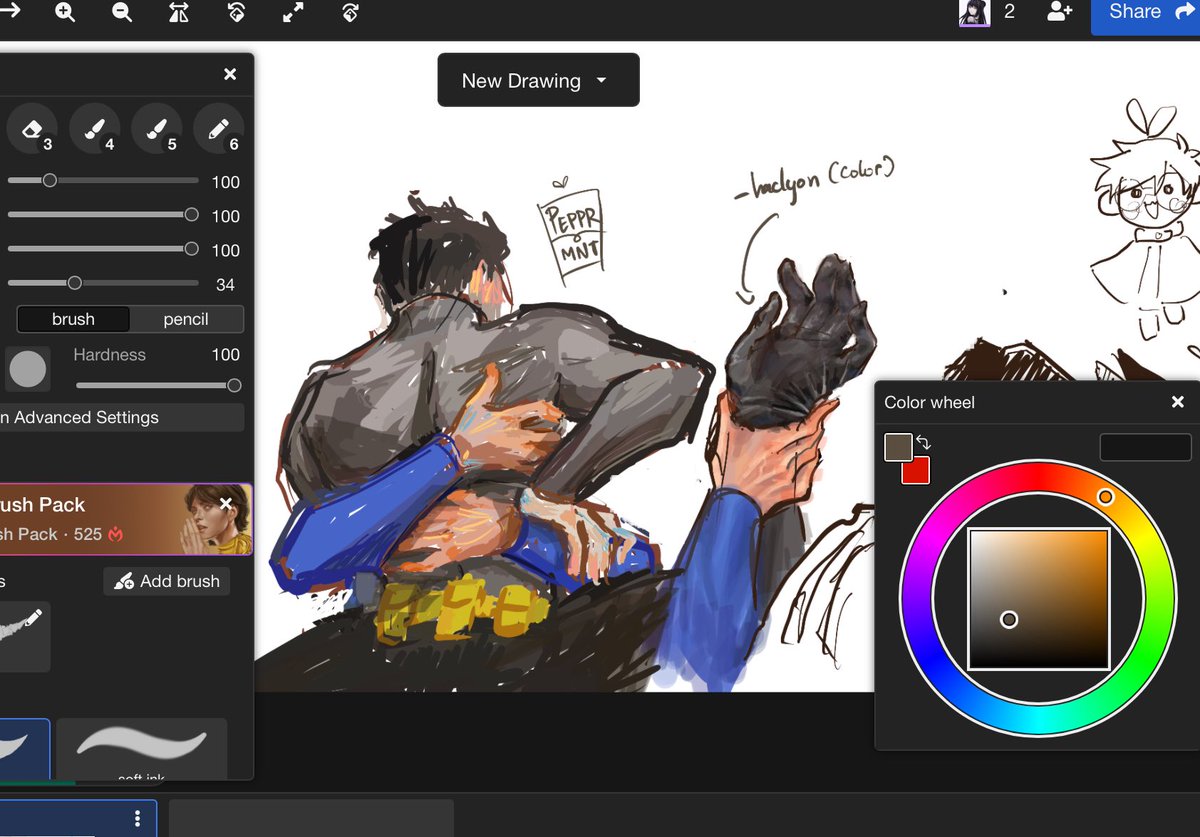This screenshot has width=1200, height=837.
Task: Click the Color wheel panel title
Action: tap(929, 402)
